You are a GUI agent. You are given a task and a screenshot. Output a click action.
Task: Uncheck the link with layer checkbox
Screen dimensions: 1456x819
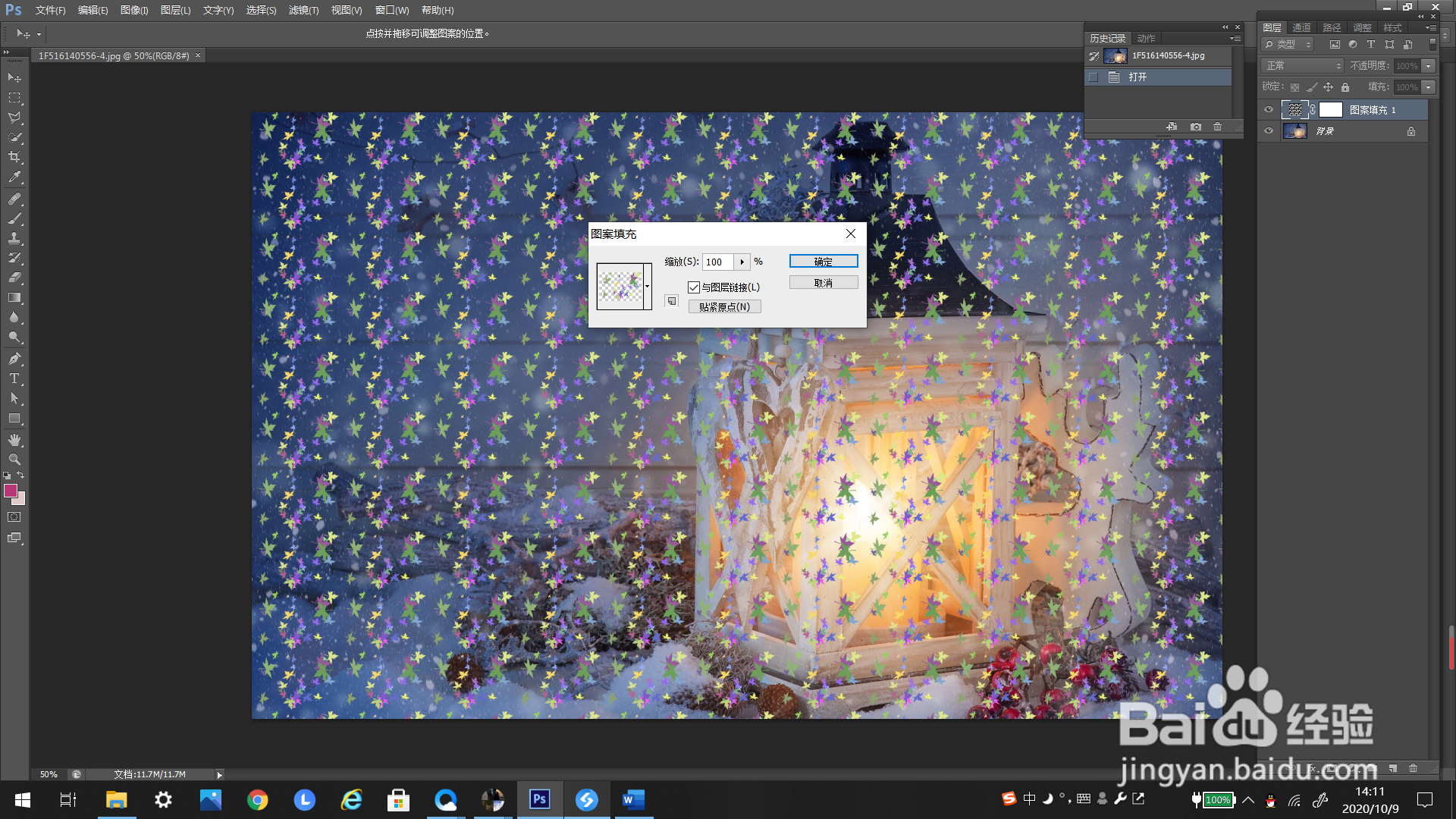[694, 287]
